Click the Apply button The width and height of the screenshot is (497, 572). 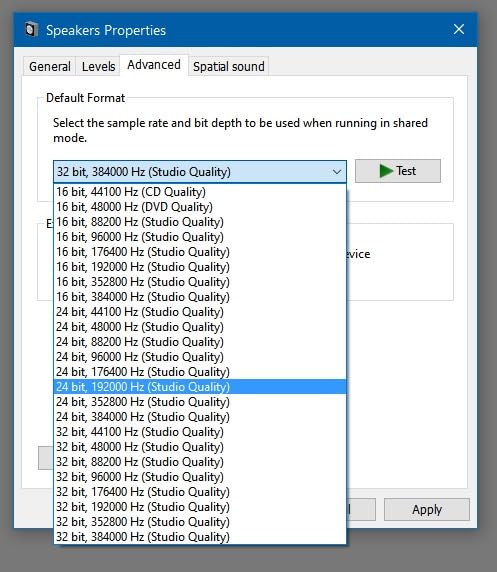[427, 509]
